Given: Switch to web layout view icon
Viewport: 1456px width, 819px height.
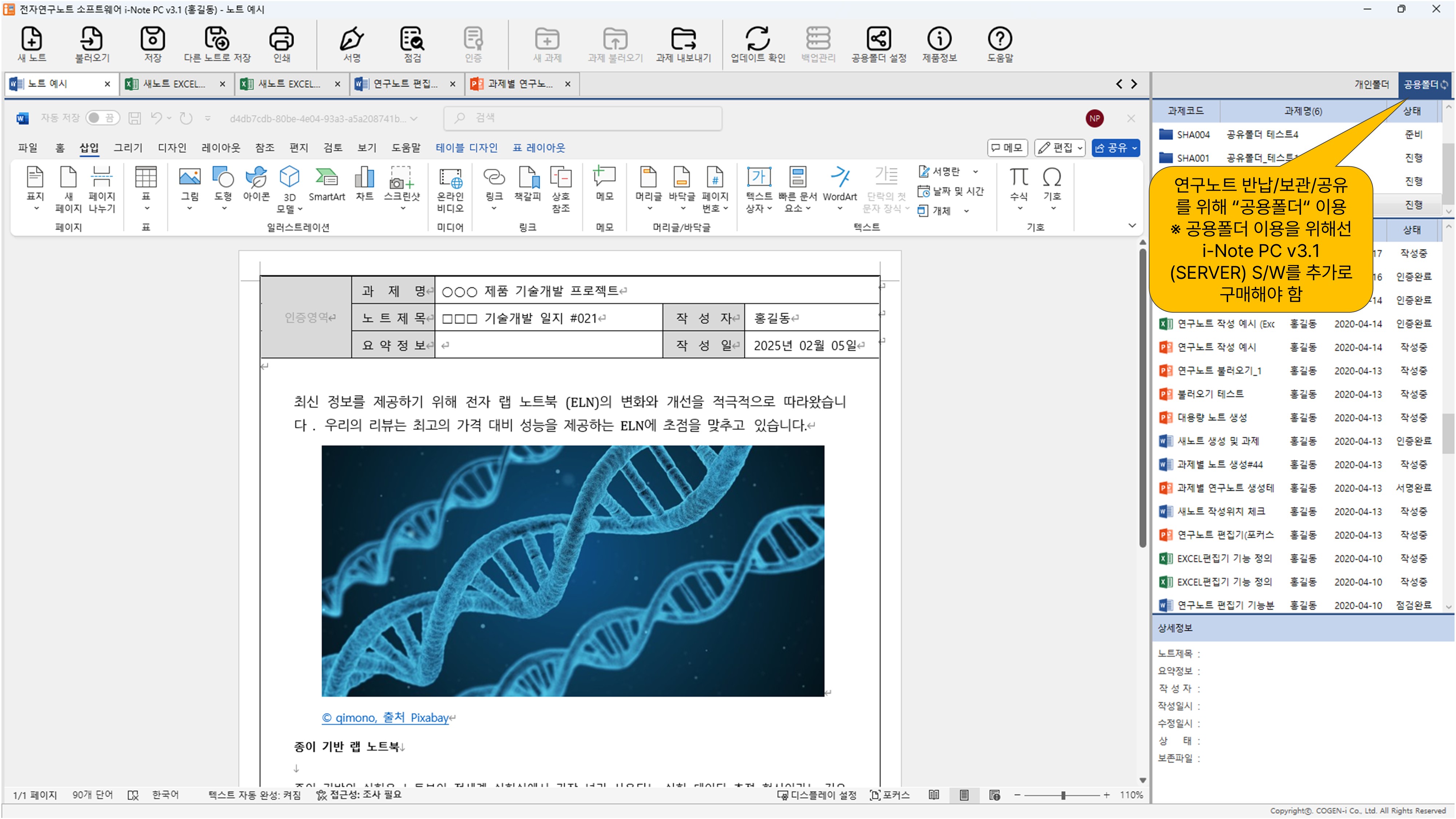Looking at the screenshot, I should pos(995,795).
